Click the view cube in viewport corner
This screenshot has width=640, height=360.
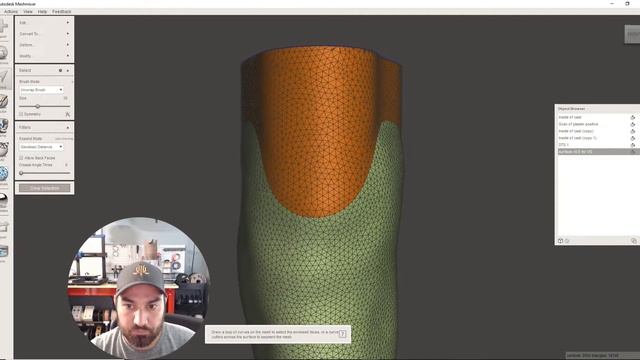[632, 34]
